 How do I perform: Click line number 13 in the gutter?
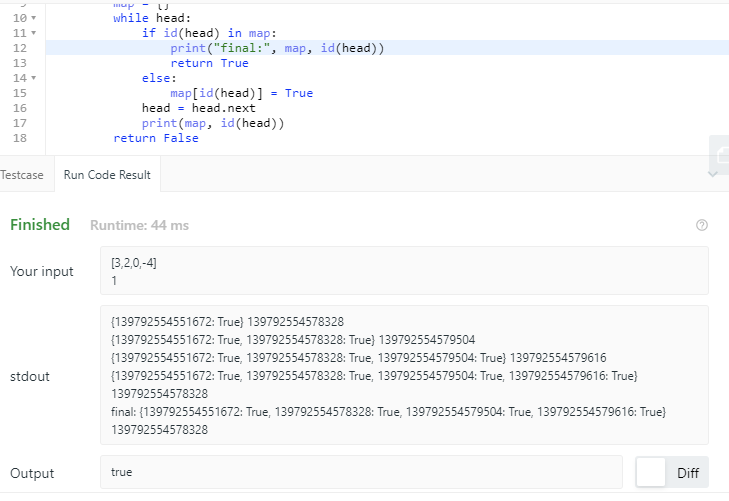click(x=20, y=63)
